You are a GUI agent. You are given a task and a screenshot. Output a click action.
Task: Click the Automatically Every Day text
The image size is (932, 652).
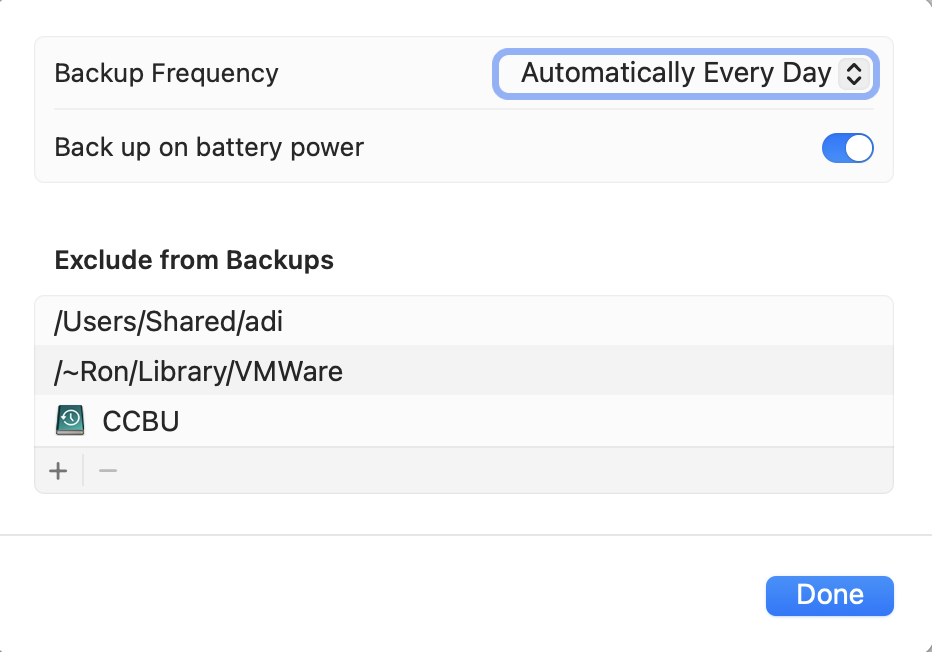[676, 73]
